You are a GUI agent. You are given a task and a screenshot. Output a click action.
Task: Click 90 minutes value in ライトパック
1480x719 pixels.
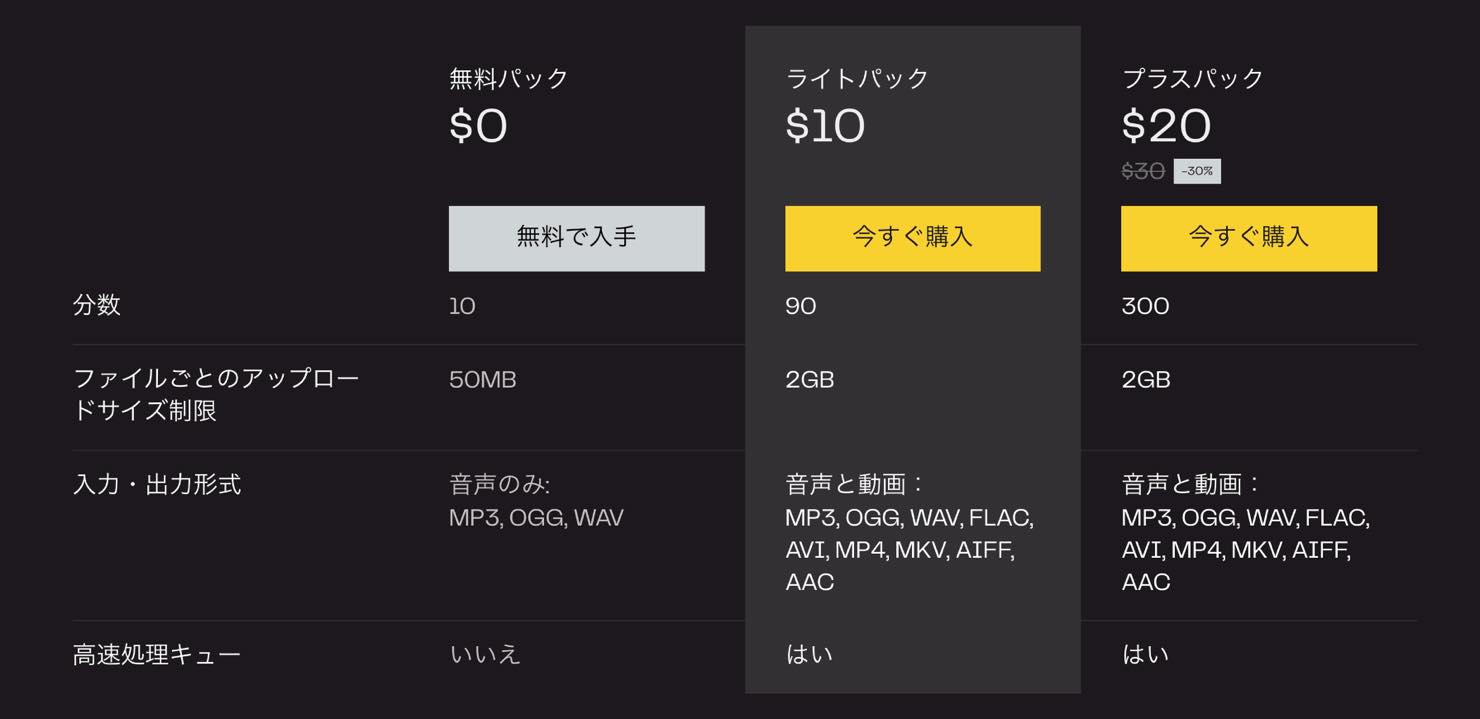click(801, 306)
